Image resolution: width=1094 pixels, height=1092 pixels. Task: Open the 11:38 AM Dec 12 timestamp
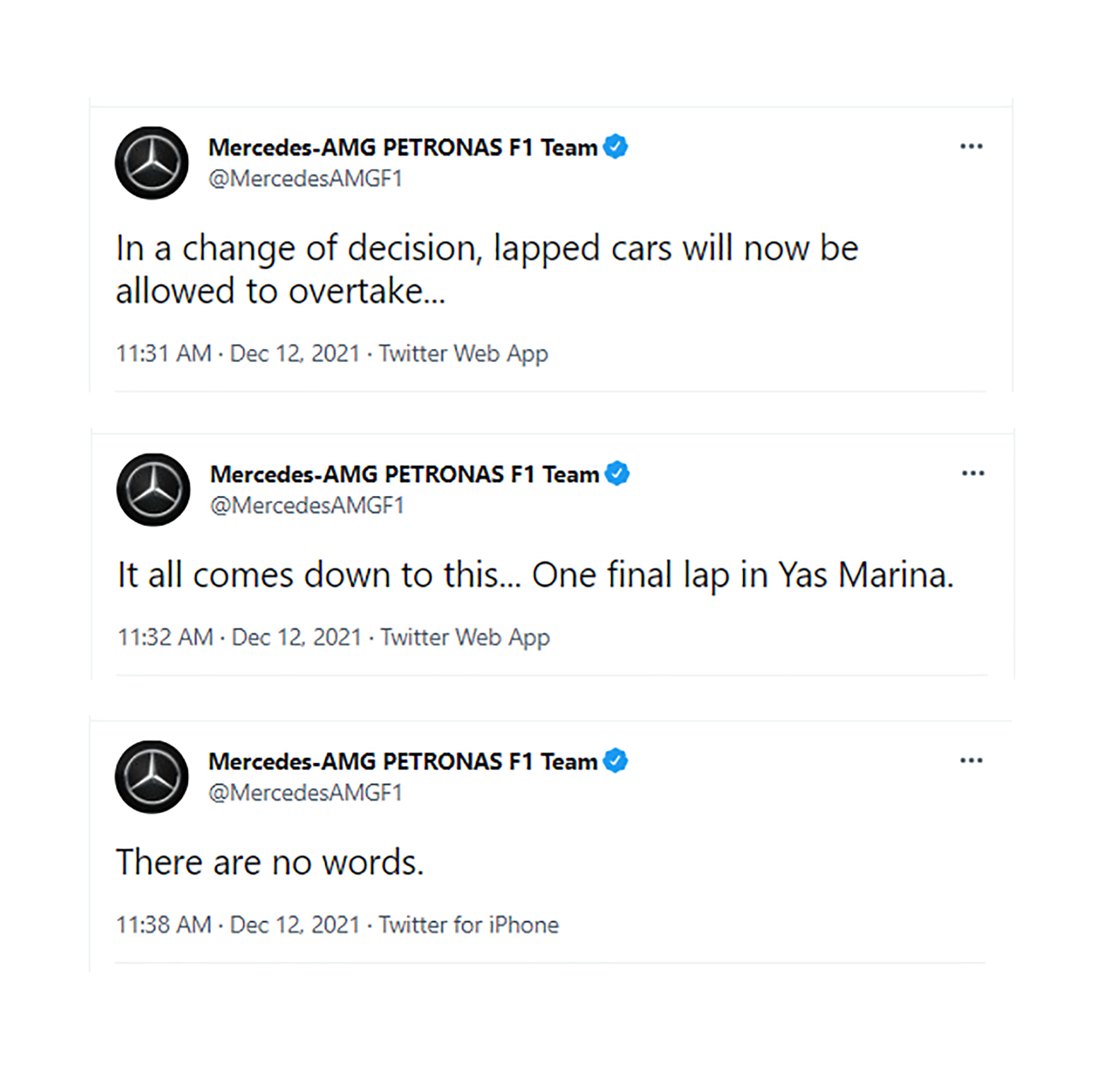click(x=238, y=925)
